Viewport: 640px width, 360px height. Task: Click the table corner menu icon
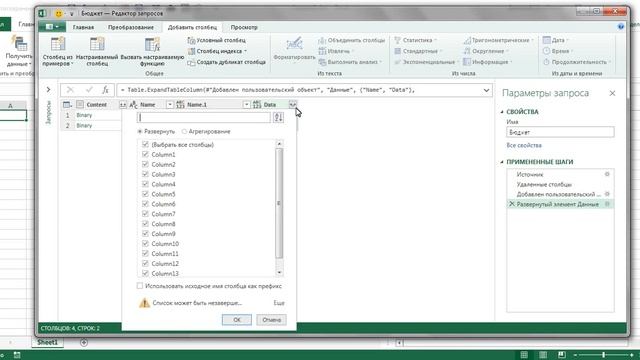tap(67, 105)
